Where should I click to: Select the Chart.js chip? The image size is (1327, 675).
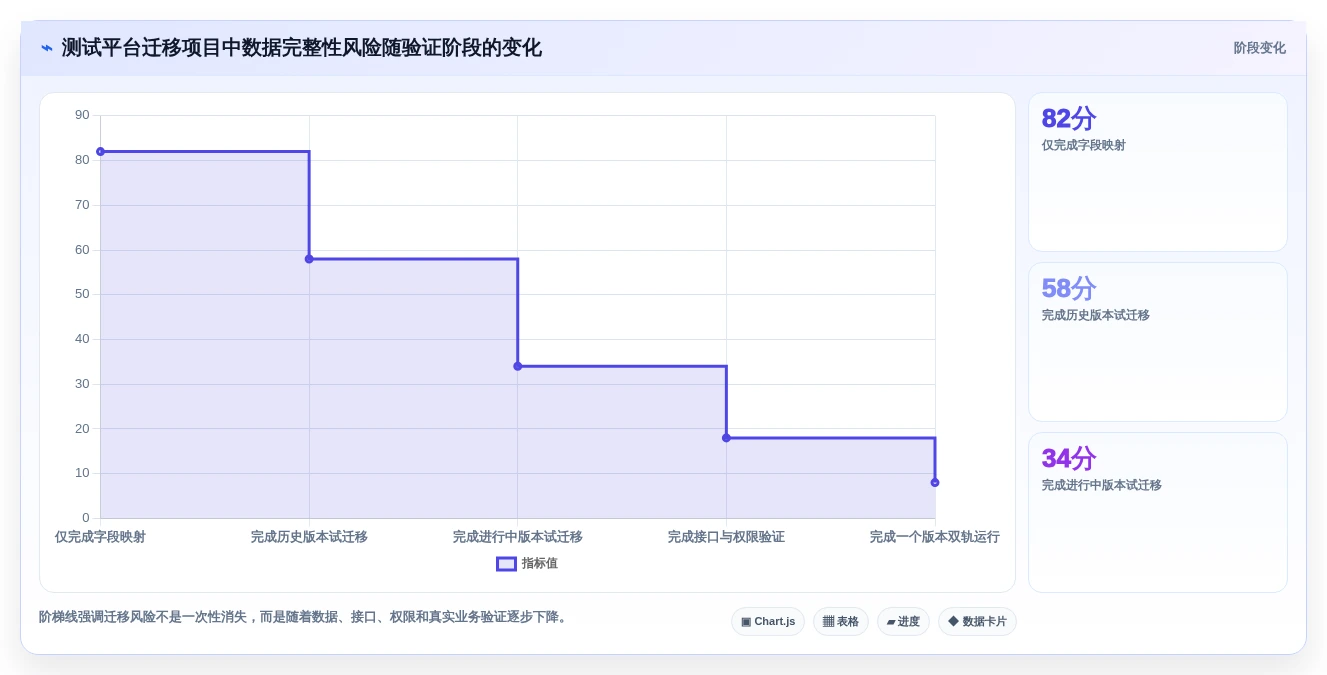pos(768,622)
